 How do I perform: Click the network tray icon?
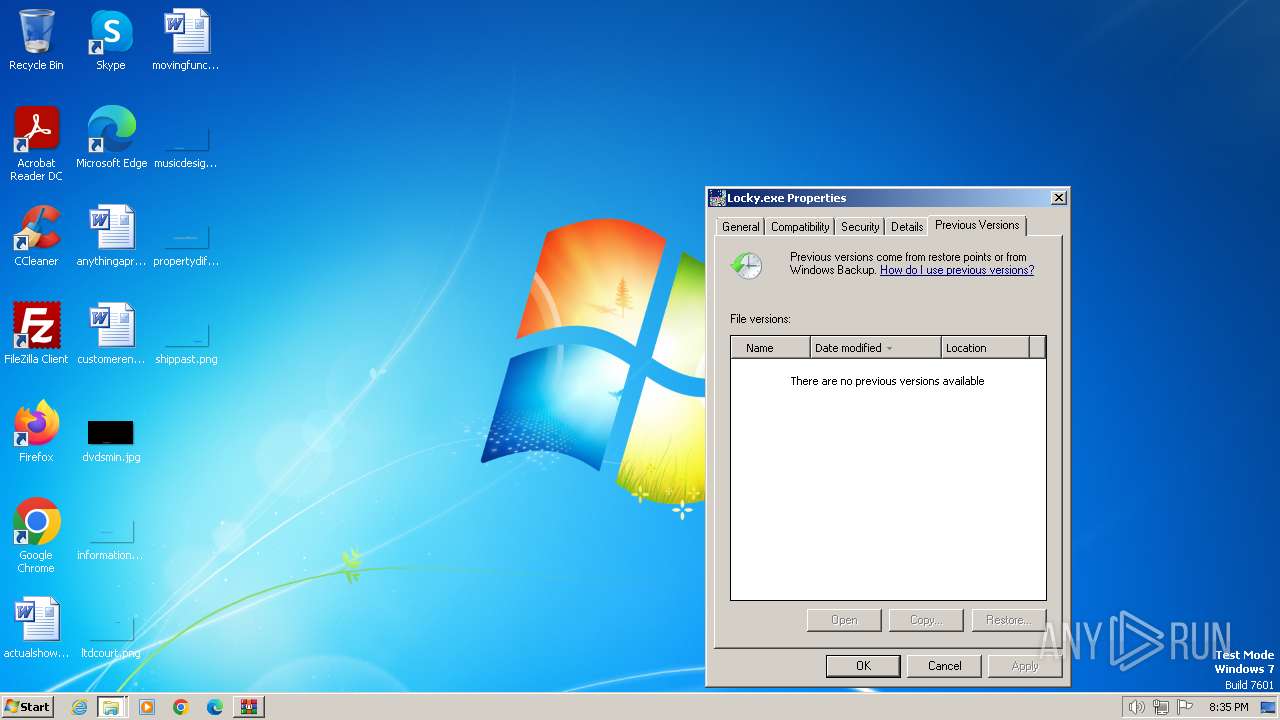coord(1160,707)
